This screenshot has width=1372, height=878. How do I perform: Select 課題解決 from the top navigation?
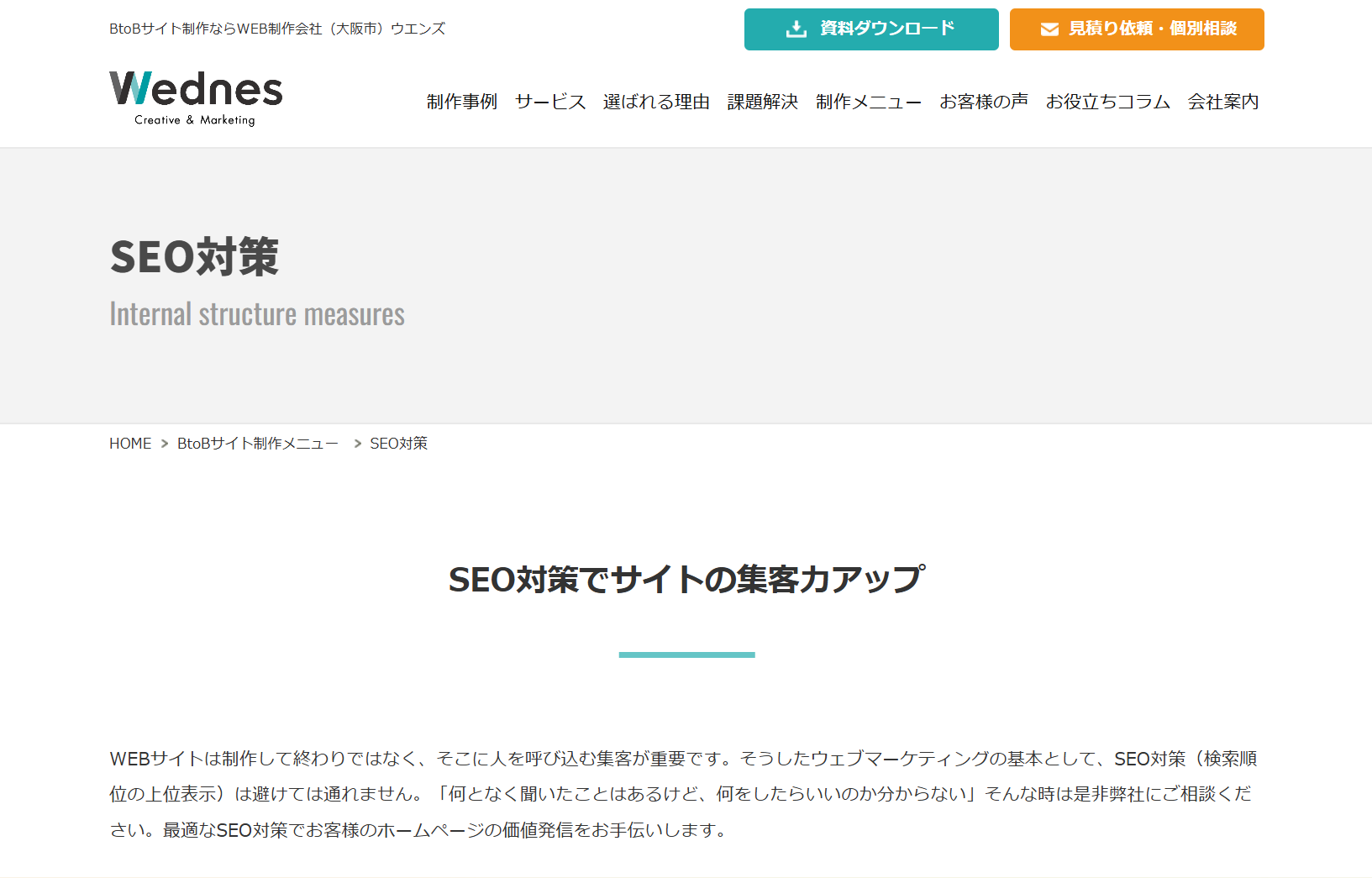coord(762,102)
